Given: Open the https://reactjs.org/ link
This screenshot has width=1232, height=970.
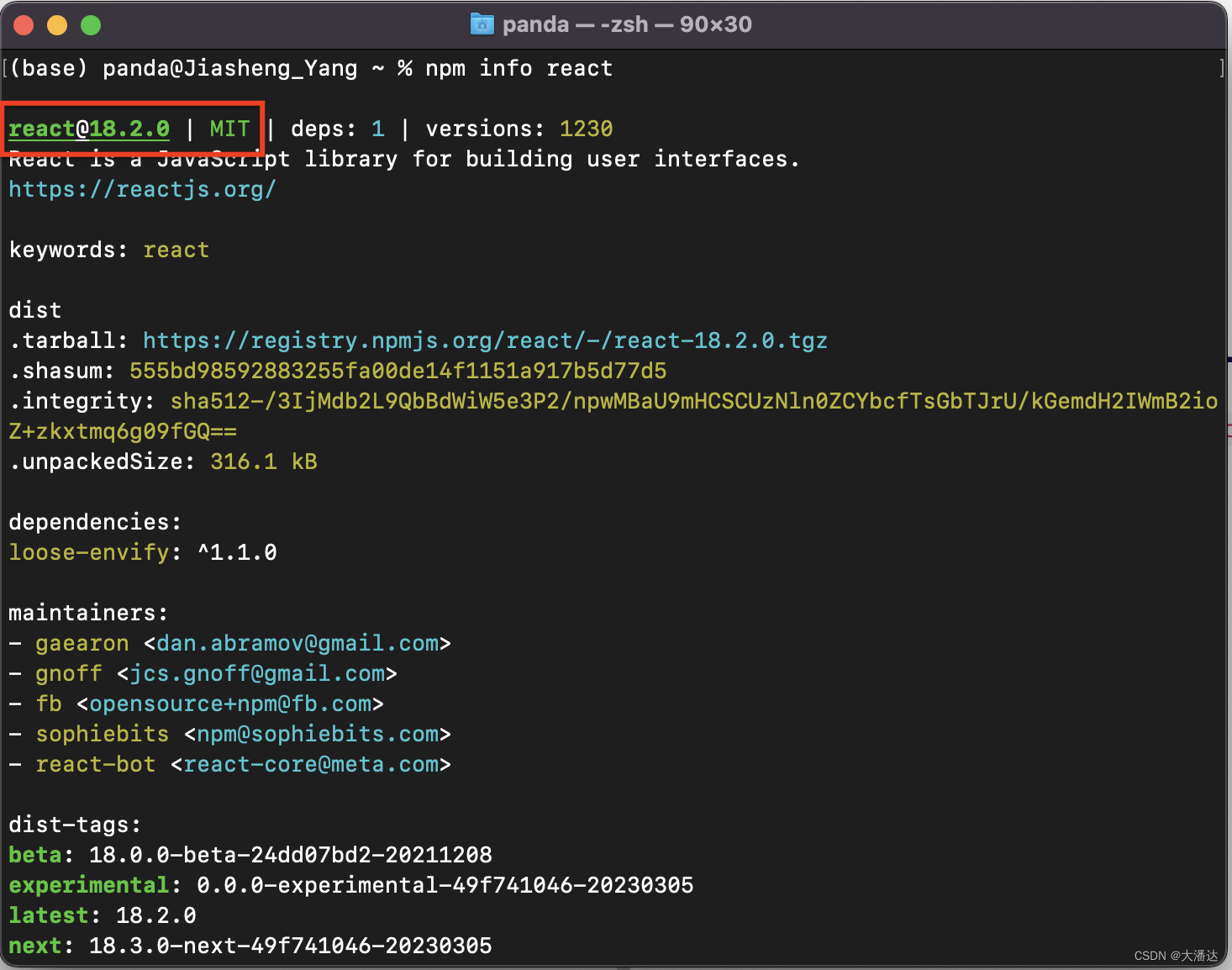Looking at the screenshot, I should click(x=143, y=189).
